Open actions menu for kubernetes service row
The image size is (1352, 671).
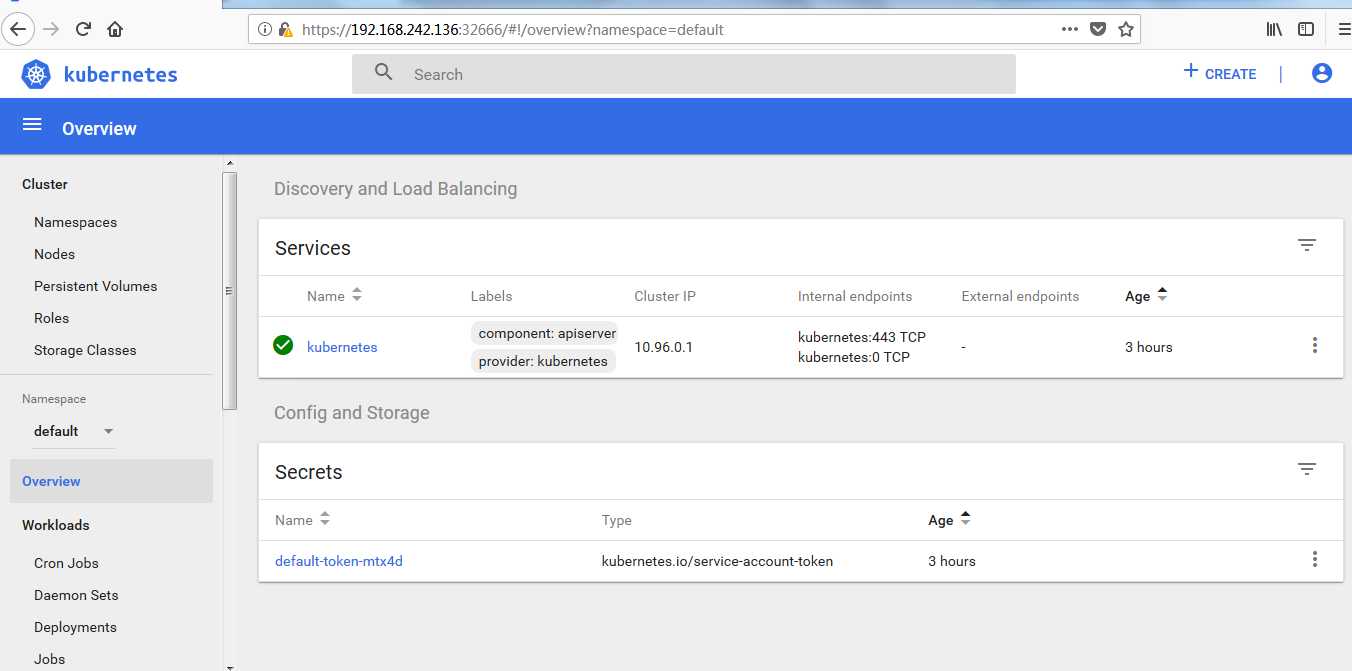1315,345
